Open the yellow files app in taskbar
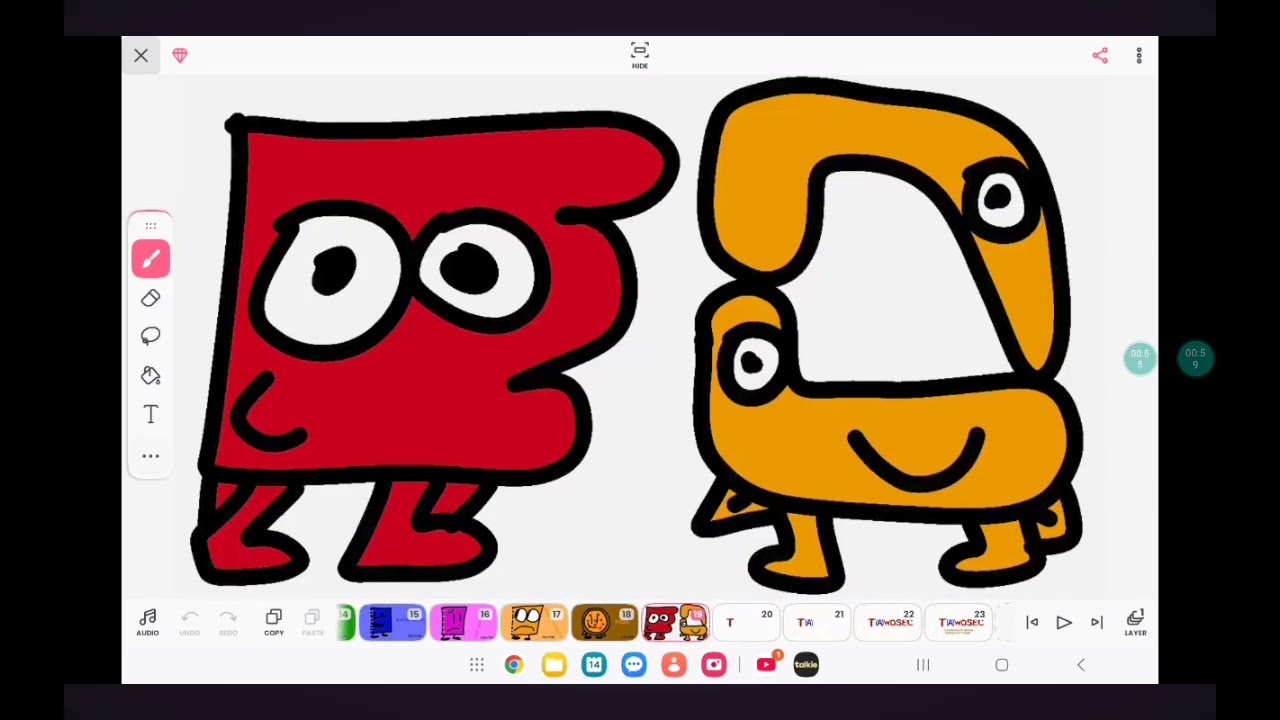Screen dimensions: 1280x720 point(554,665)
